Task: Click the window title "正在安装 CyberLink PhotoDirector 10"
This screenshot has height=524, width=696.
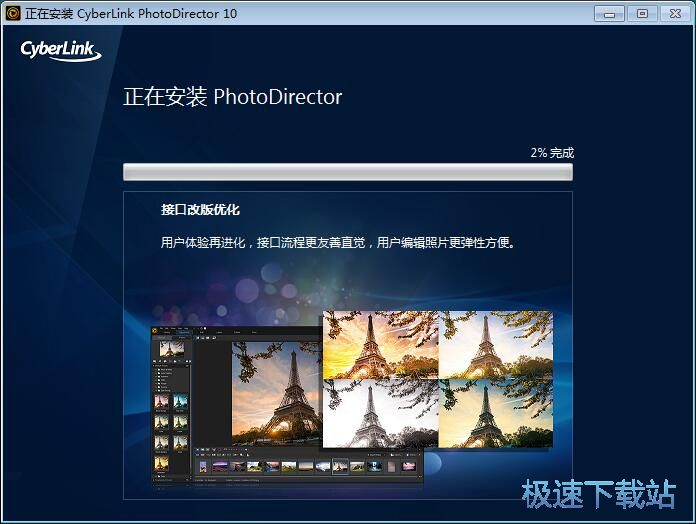Action: tap(131, 14)
